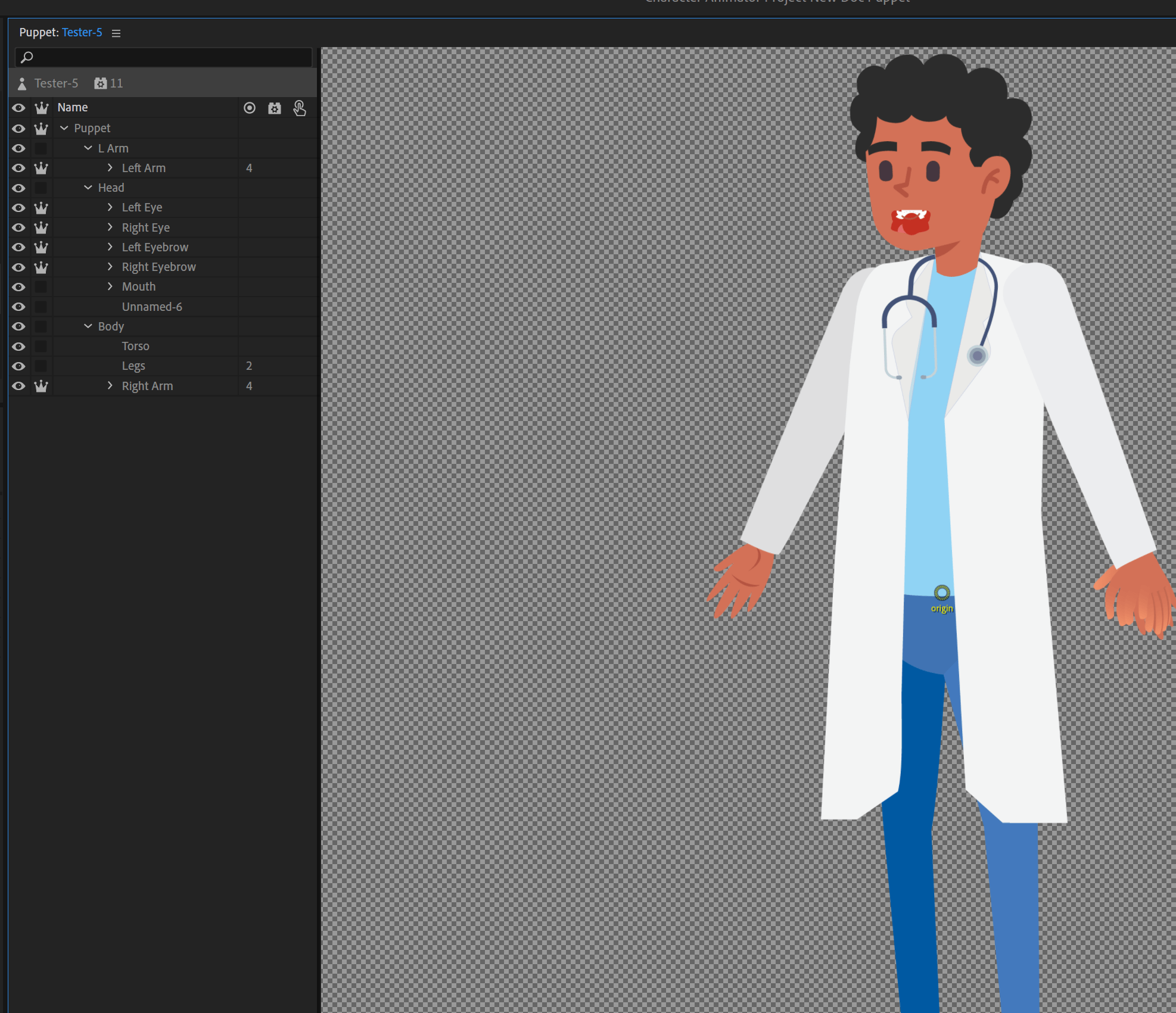Toggle visibility of the Legs layer
This screenshot has height=1013, width=1176.
[x=18, y=366]
